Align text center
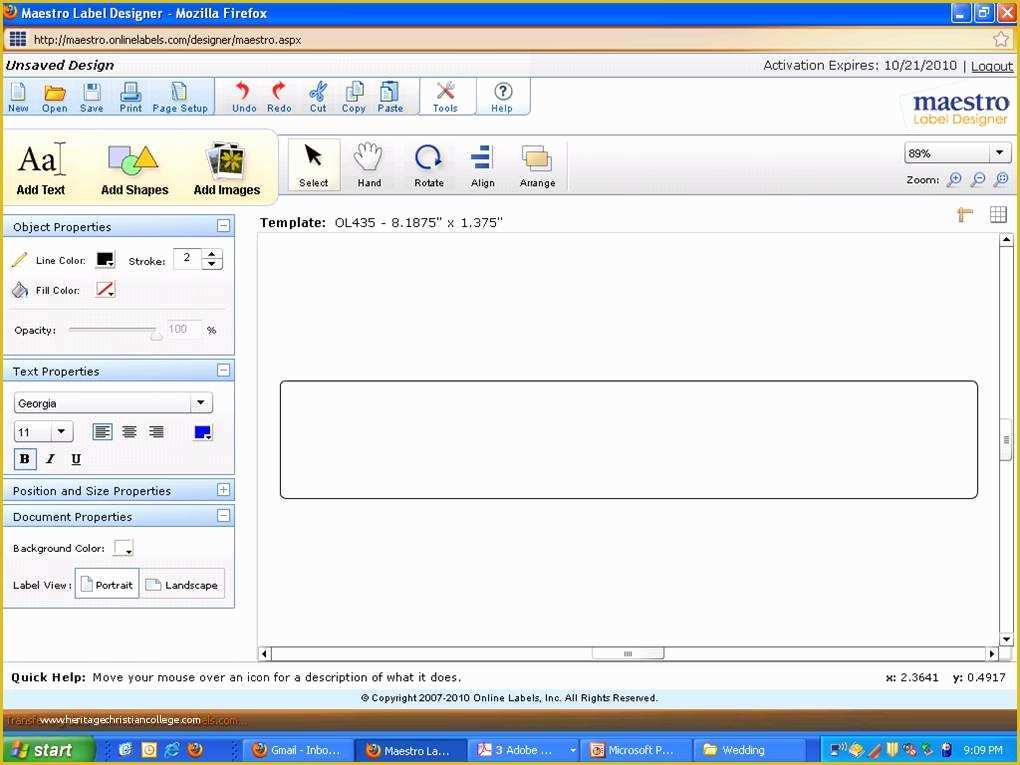Image resolution: width=1020 pixels, height=765 pixels. point(129,432)
